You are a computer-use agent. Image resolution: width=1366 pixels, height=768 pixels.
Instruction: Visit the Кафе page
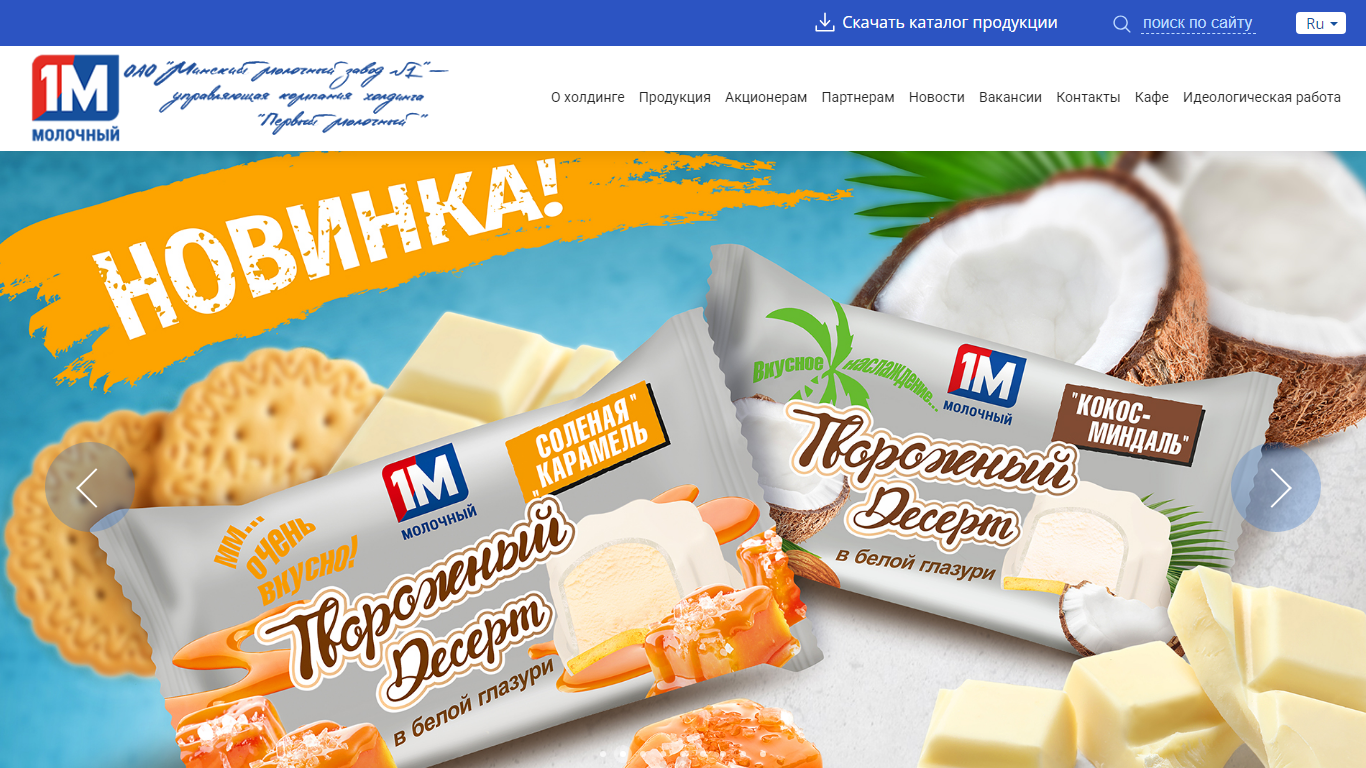tap(1152, 97)
